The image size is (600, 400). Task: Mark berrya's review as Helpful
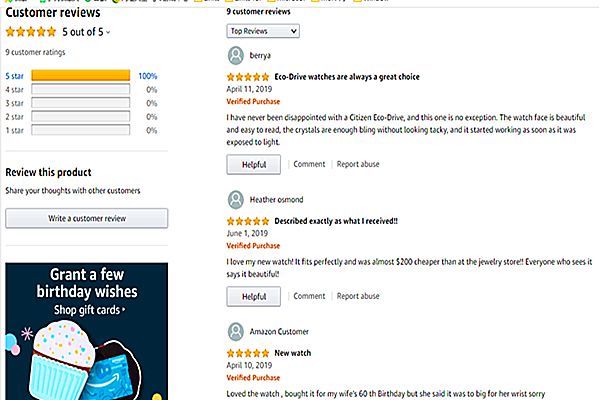pos(254,164)
